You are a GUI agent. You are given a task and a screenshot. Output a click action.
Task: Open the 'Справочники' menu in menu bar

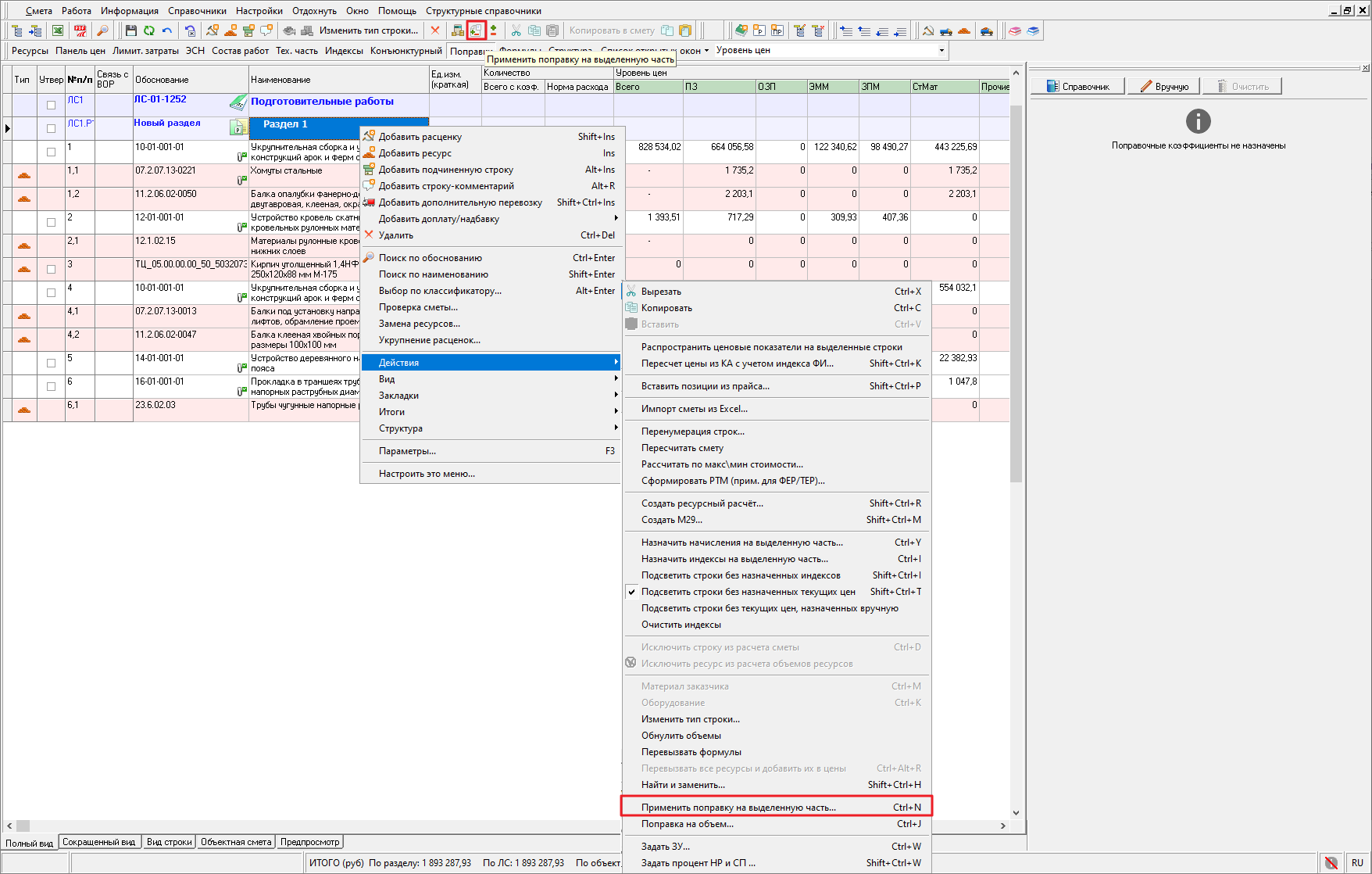point(197,11)
